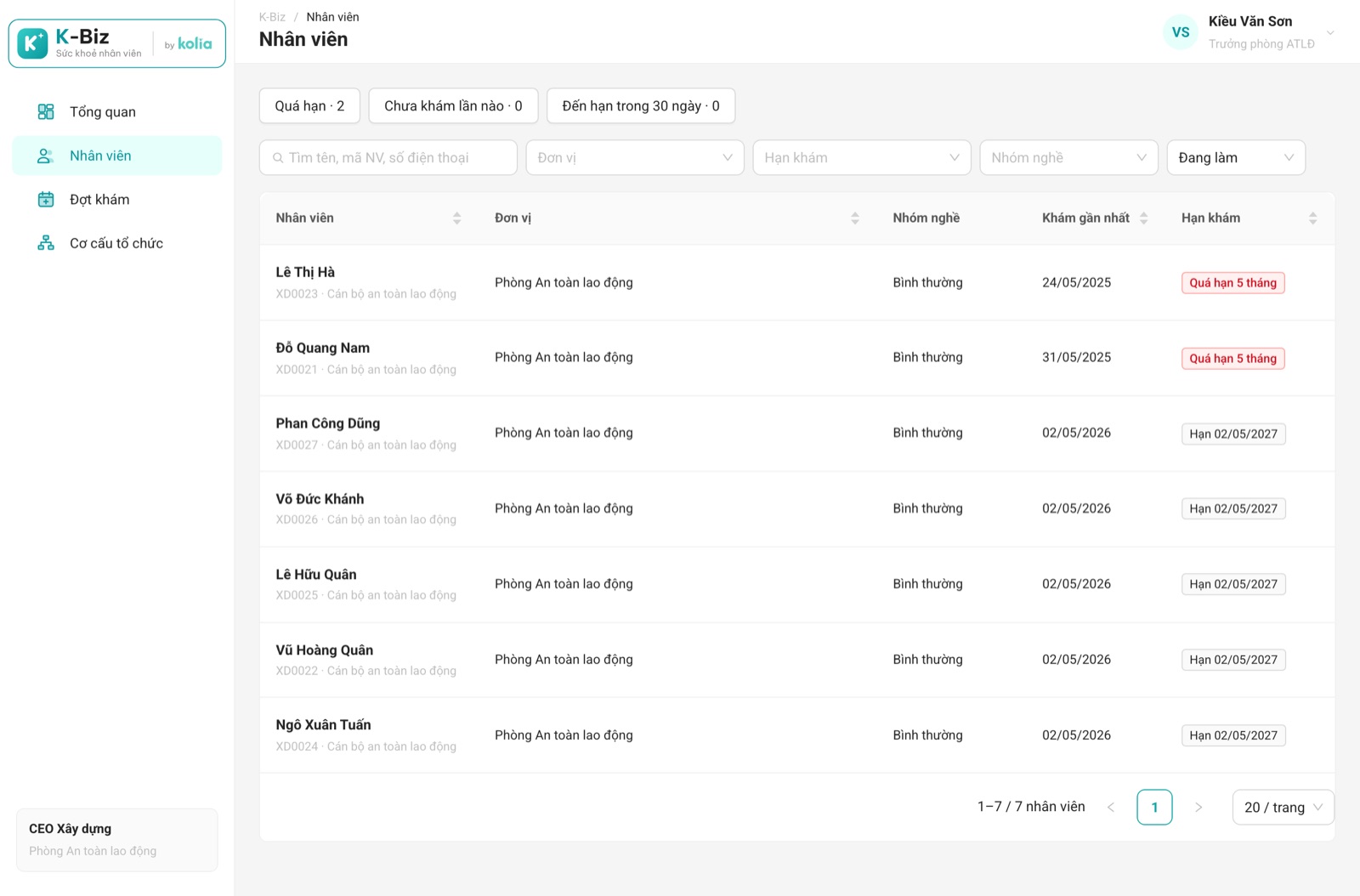Click the Đợt khám calendar icon
The height and width of the screenshot is (896, 1360).
pos(46,199)
